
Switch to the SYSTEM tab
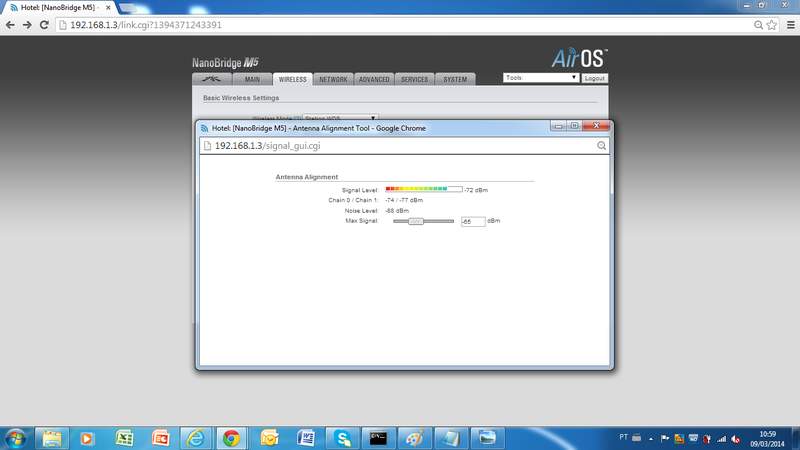(455, 79)
